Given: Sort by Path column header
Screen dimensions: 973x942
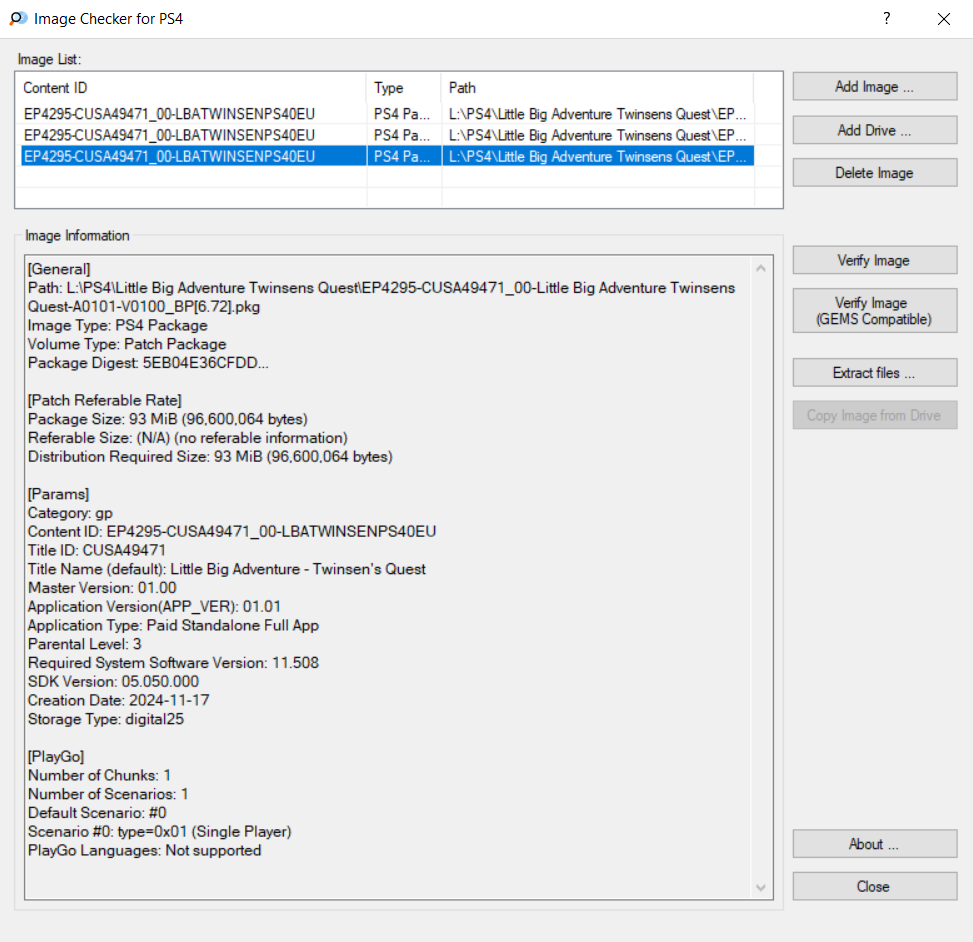Looking at the screenshot, I should [x=598, y=88].
